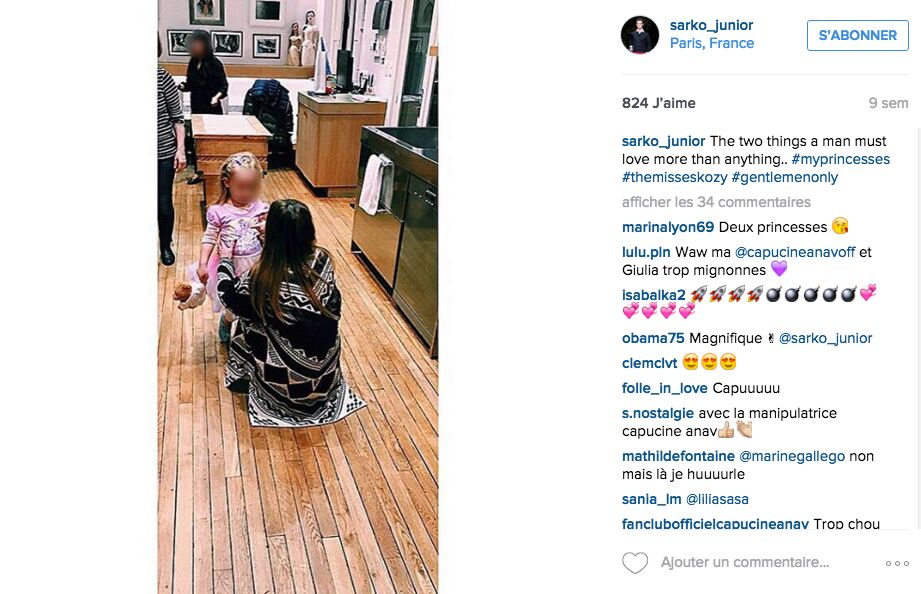
Task: Open isabalka2 commenter profile
Action: point(654,295)
